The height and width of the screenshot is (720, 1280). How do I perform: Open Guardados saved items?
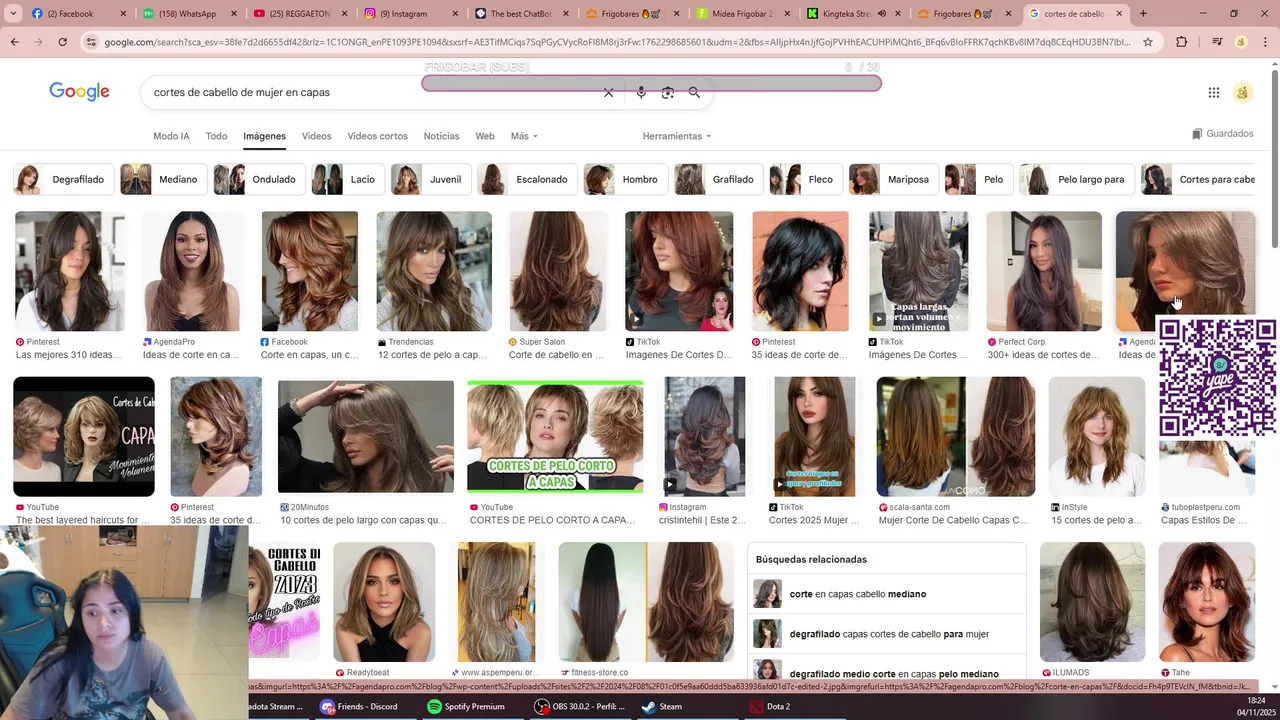(1222, 134)
